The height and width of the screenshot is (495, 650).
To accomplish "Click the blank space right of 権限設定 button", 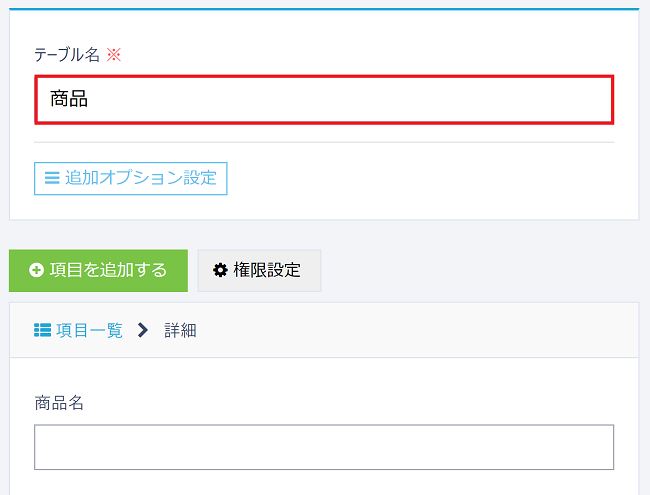I will point(480,271).
